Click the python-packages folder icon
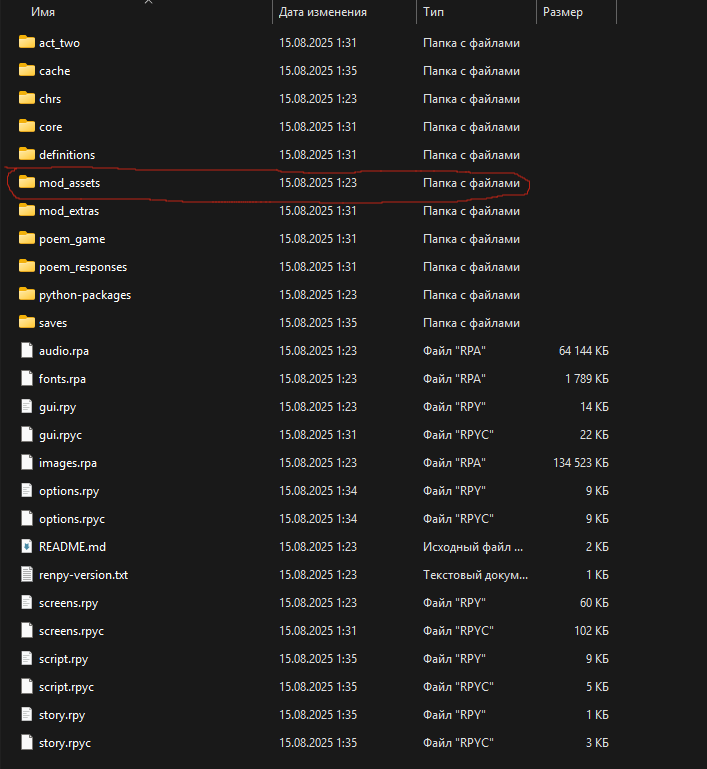This screenshot has height=769, width=707. (x=27, y=294)
